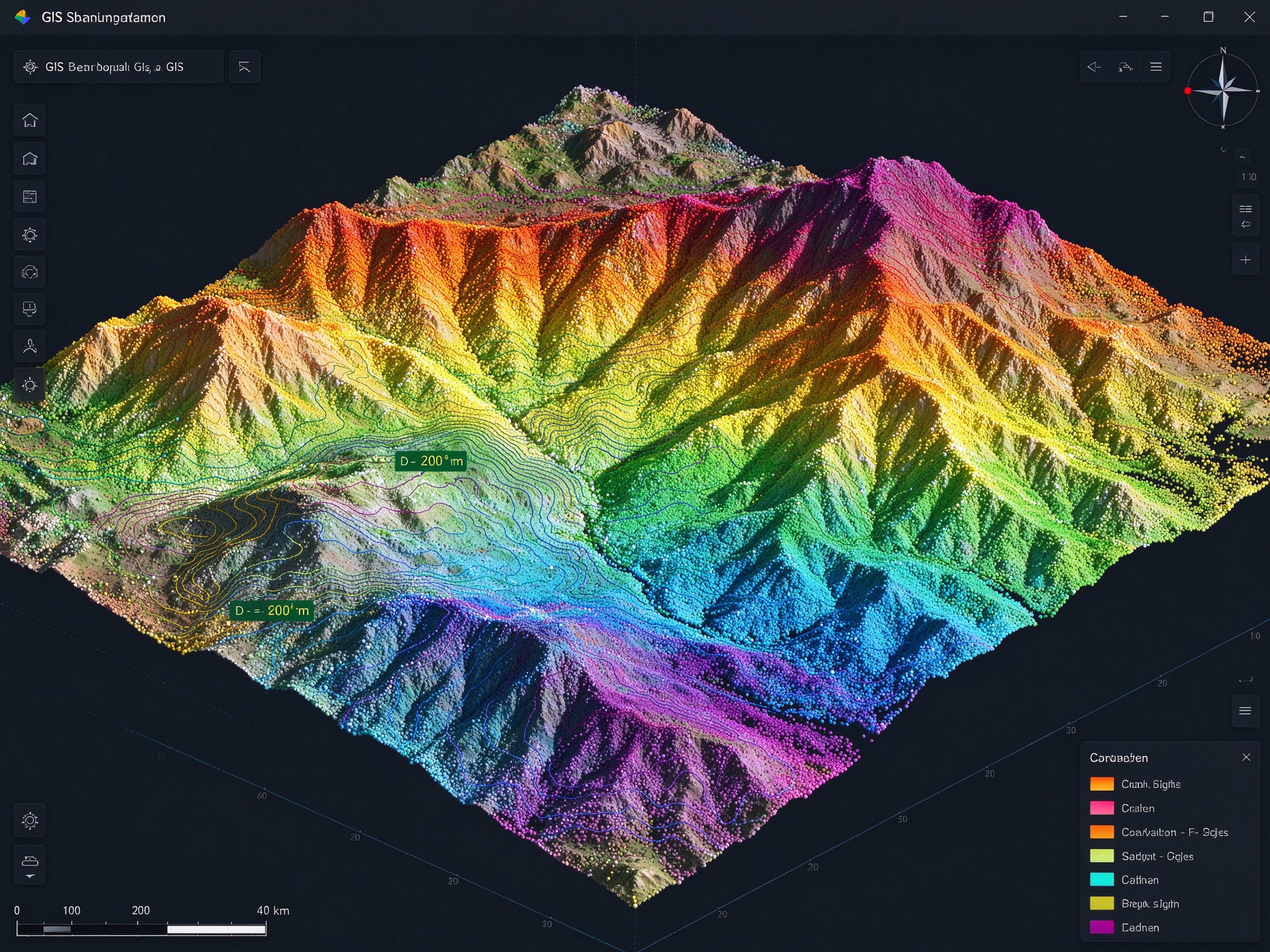Screen dimensions: 1270x952
Task: Click the back triangle arrow in top toolbar
Action: [1094, 67]
